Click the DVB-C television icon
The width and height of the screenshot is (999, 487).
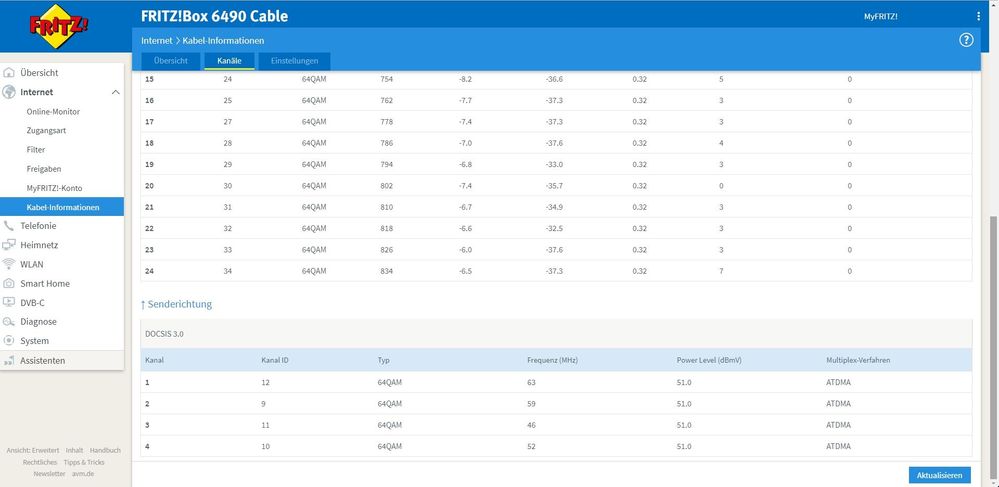pyautogui.click(x=9, y=302)
